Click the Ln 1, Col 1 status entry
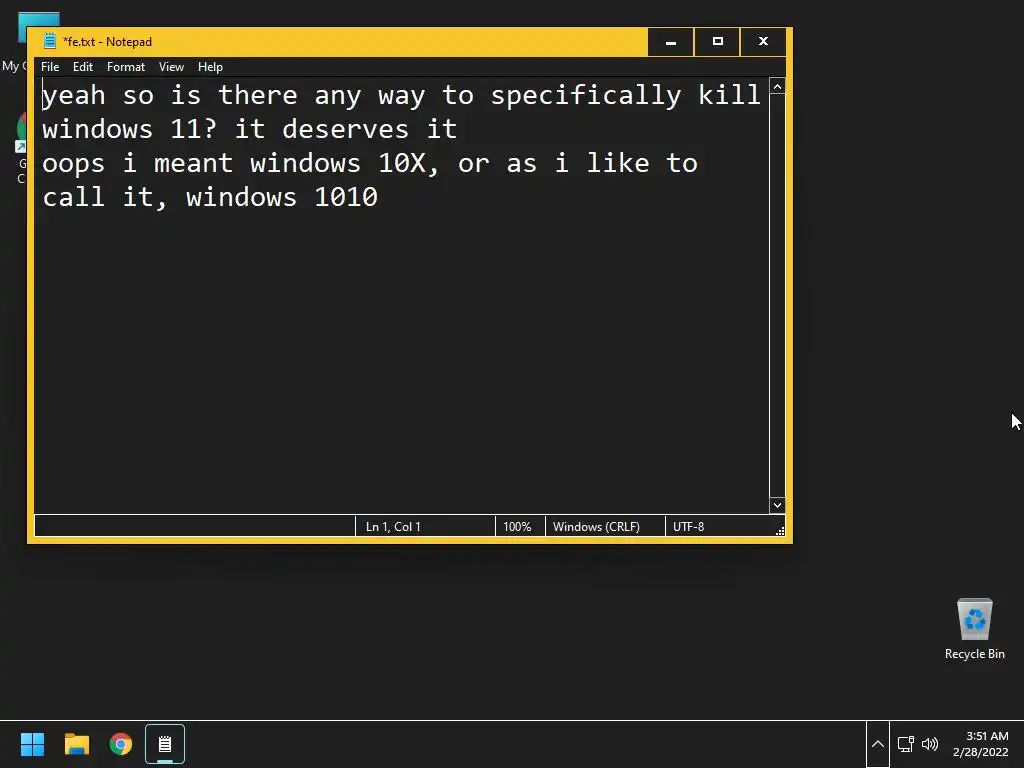 [424, 526]
